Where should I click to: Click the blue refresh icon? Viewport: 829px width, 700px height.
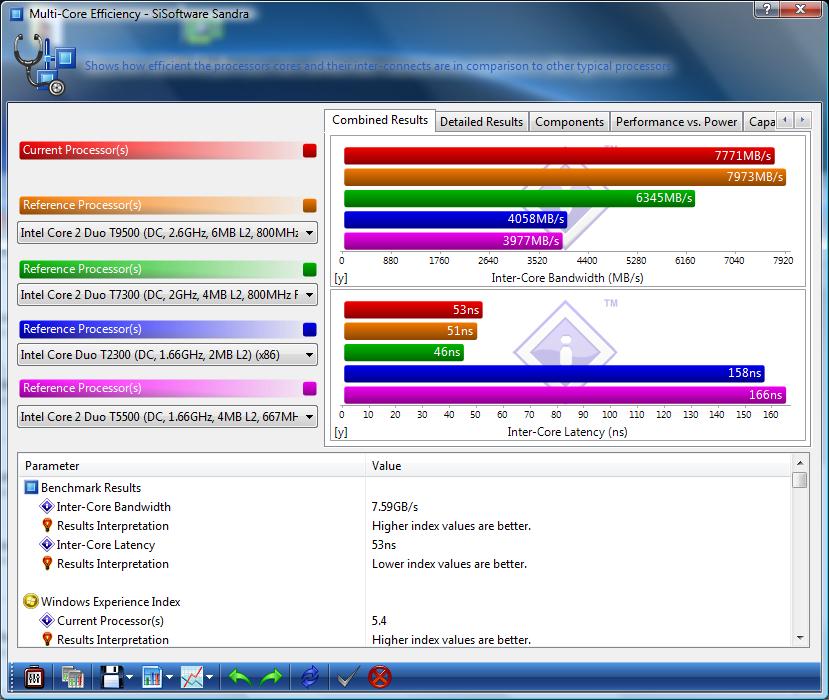point(310,677)
